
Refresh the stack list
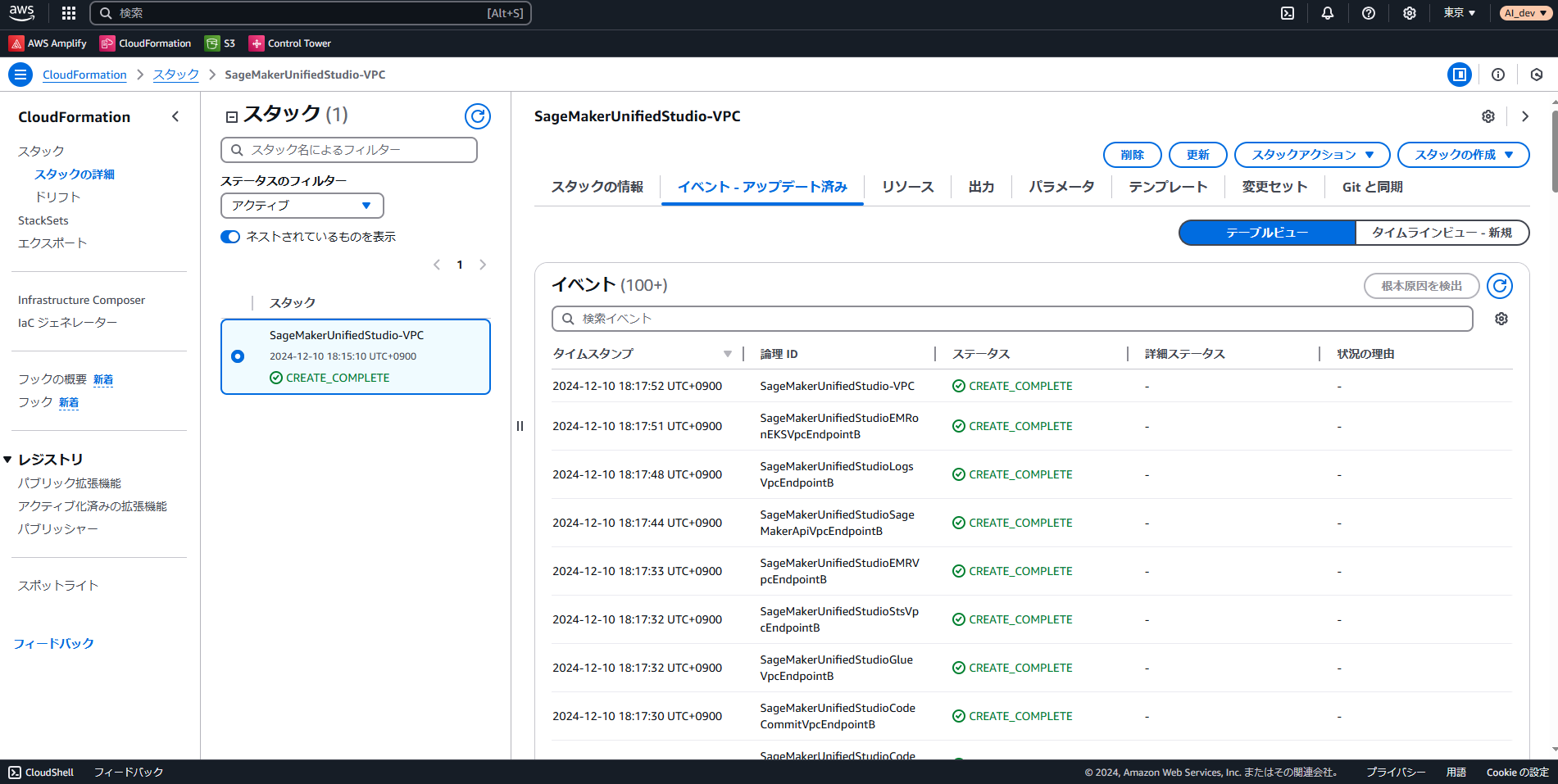click(478, 116)
